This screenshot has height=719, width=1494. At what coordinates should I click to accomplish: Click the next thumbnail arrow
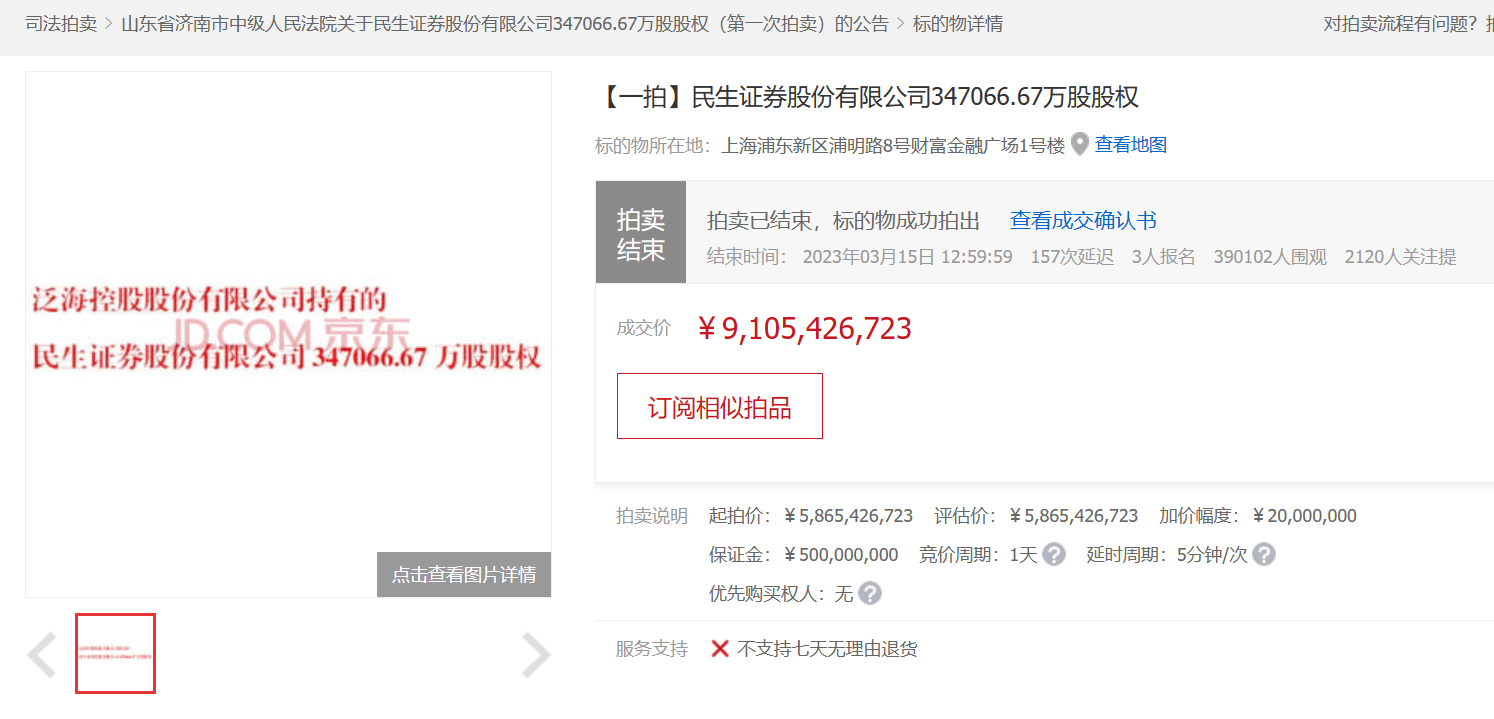pos(536,655)
